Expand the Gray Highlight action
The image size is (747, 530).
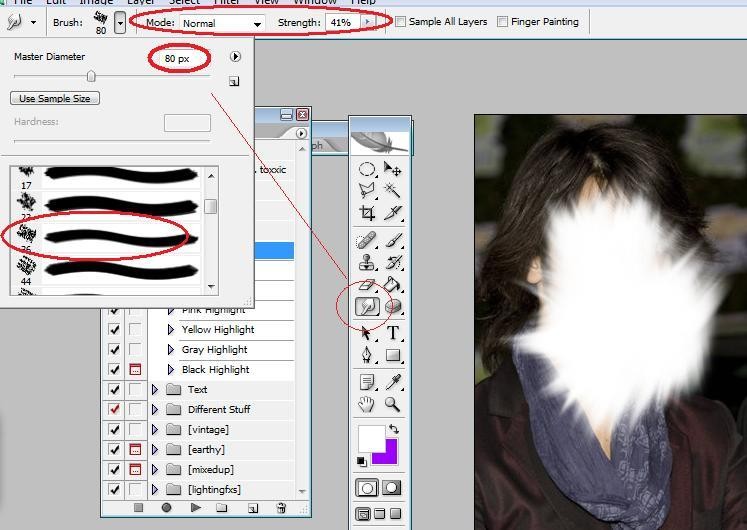tap(171, 350)
